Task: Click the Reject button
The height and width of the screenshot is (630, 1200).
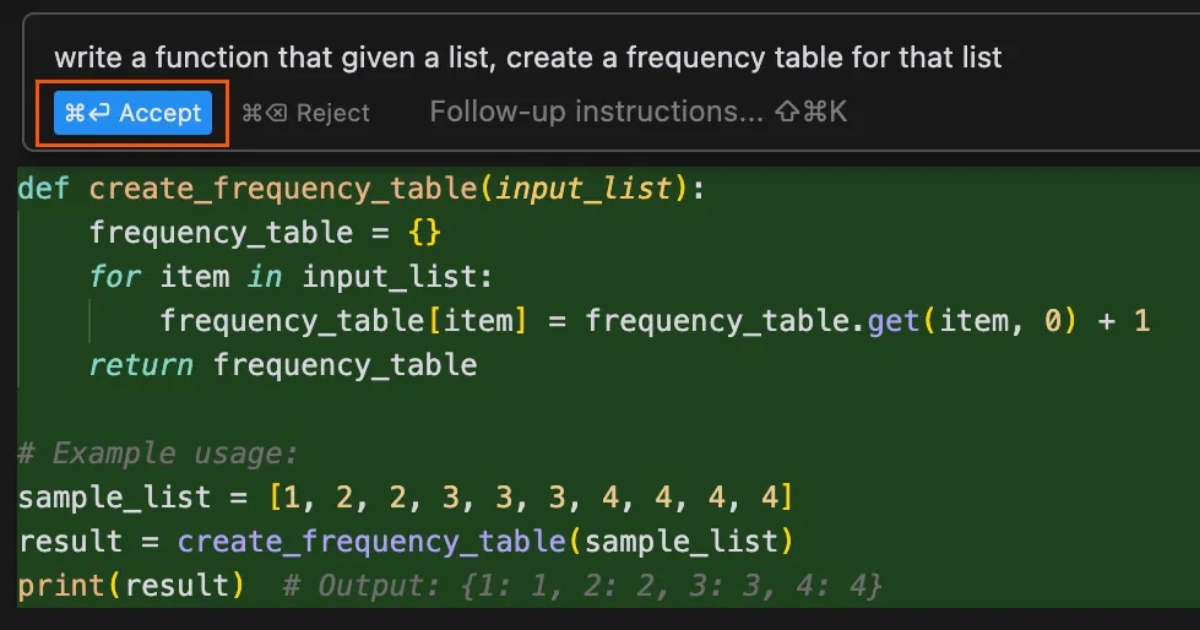Action: (x=332, y=113)
